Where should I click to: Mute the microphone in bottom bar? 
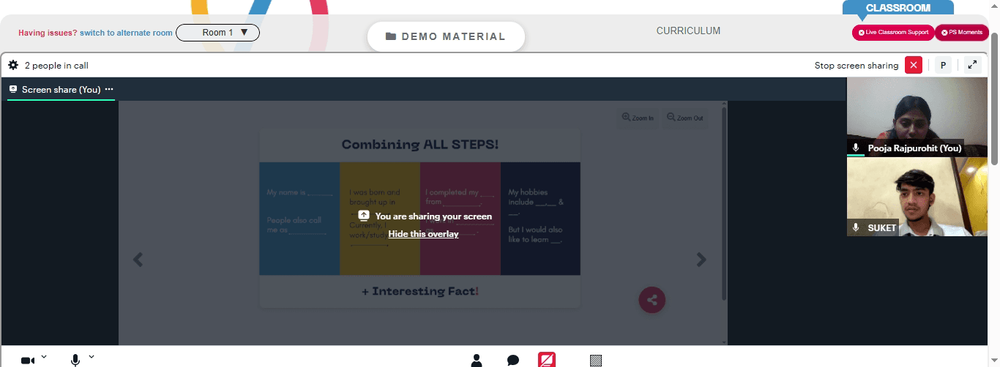(x=75, y=361)
